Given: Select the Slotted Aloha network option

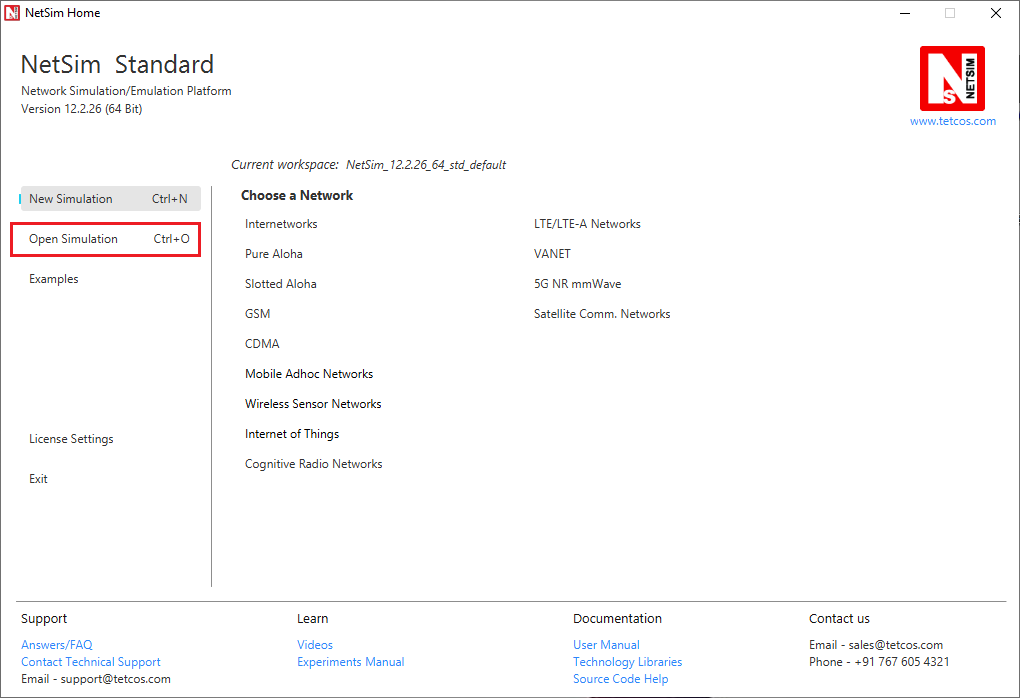Looking at the screenshot, I should point(280,284).
